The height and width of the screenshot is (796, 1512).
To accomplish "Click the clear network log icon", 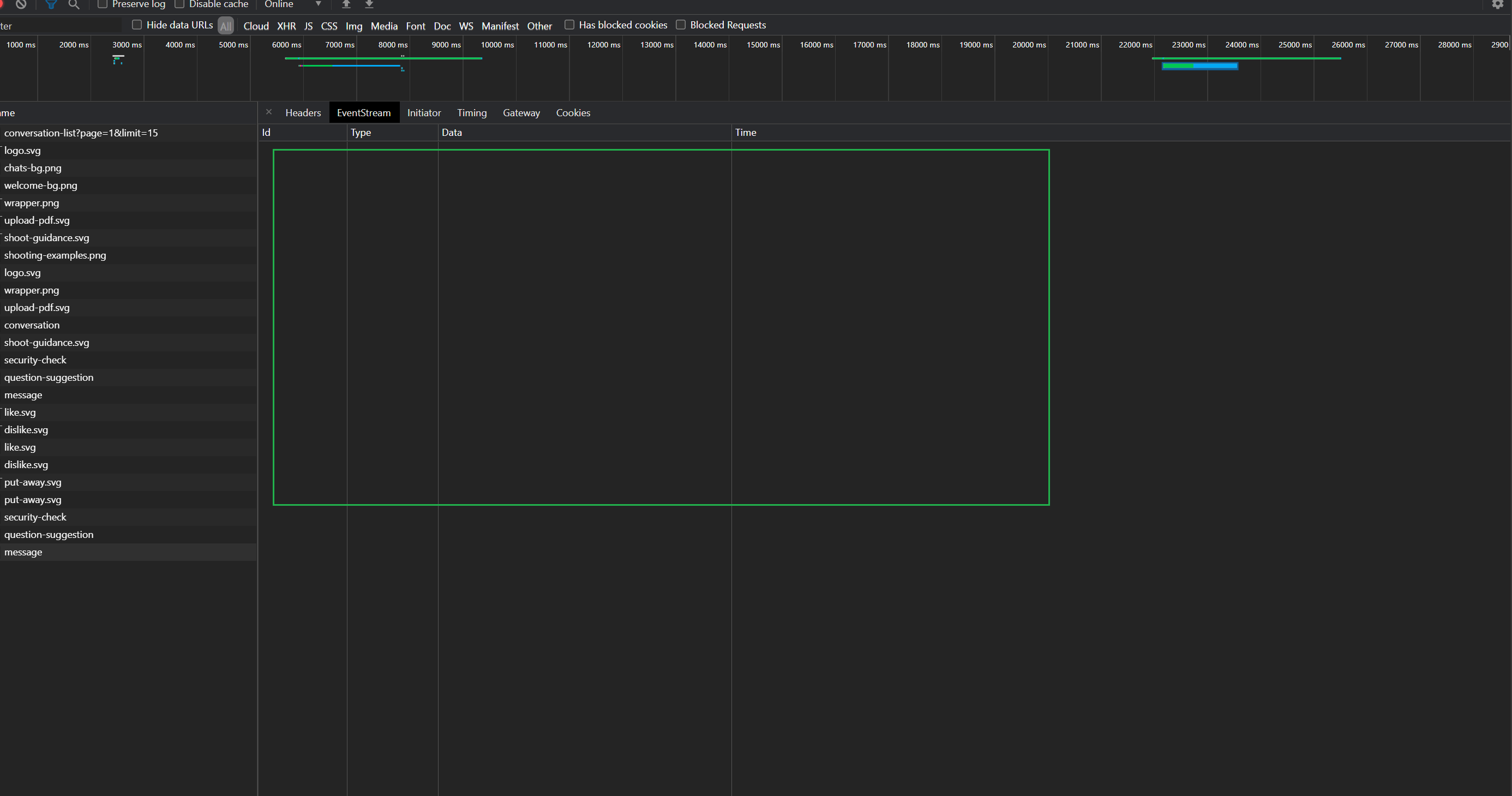I will pos(21,4).
